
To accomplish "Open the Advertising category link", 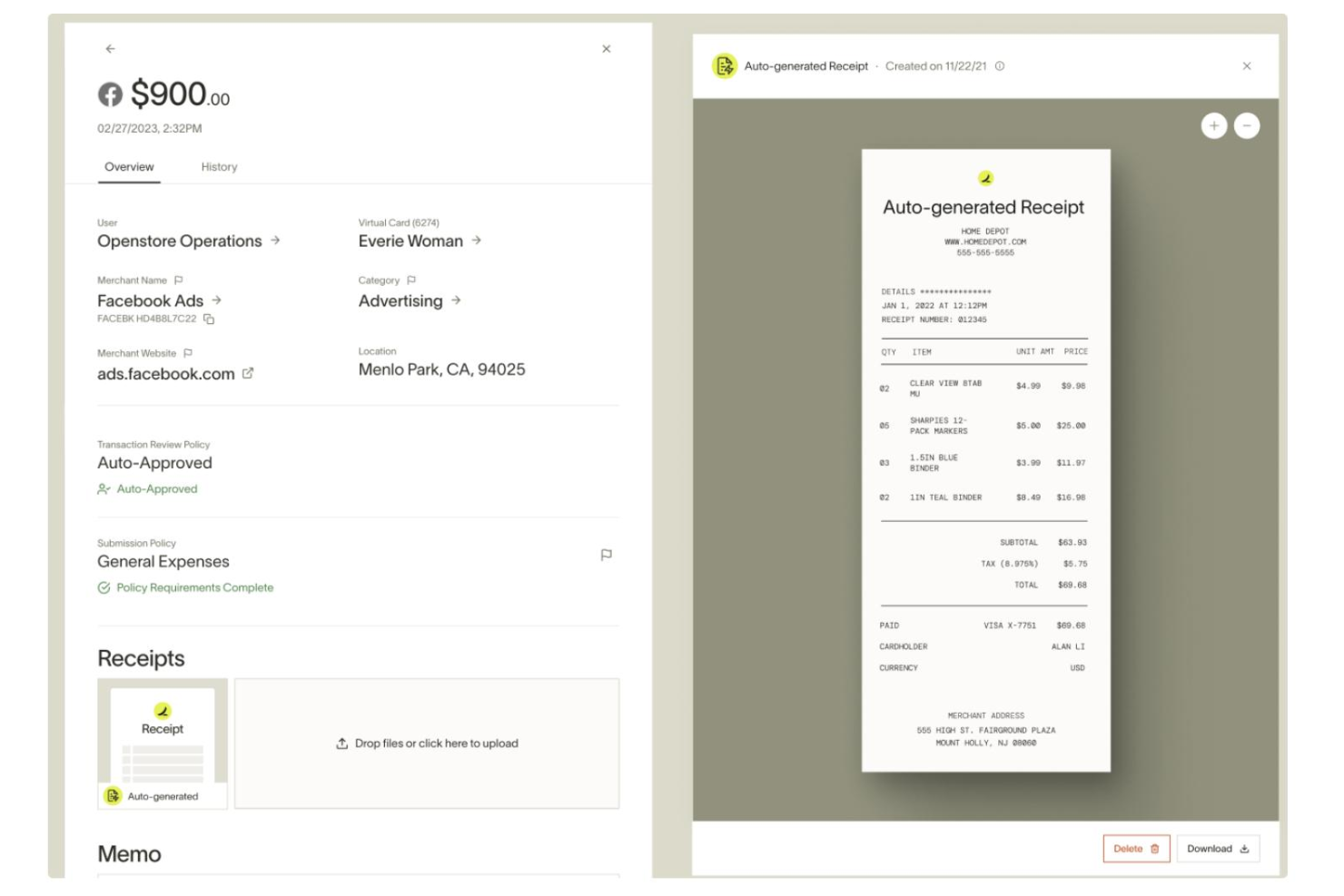I will [400, 301].
